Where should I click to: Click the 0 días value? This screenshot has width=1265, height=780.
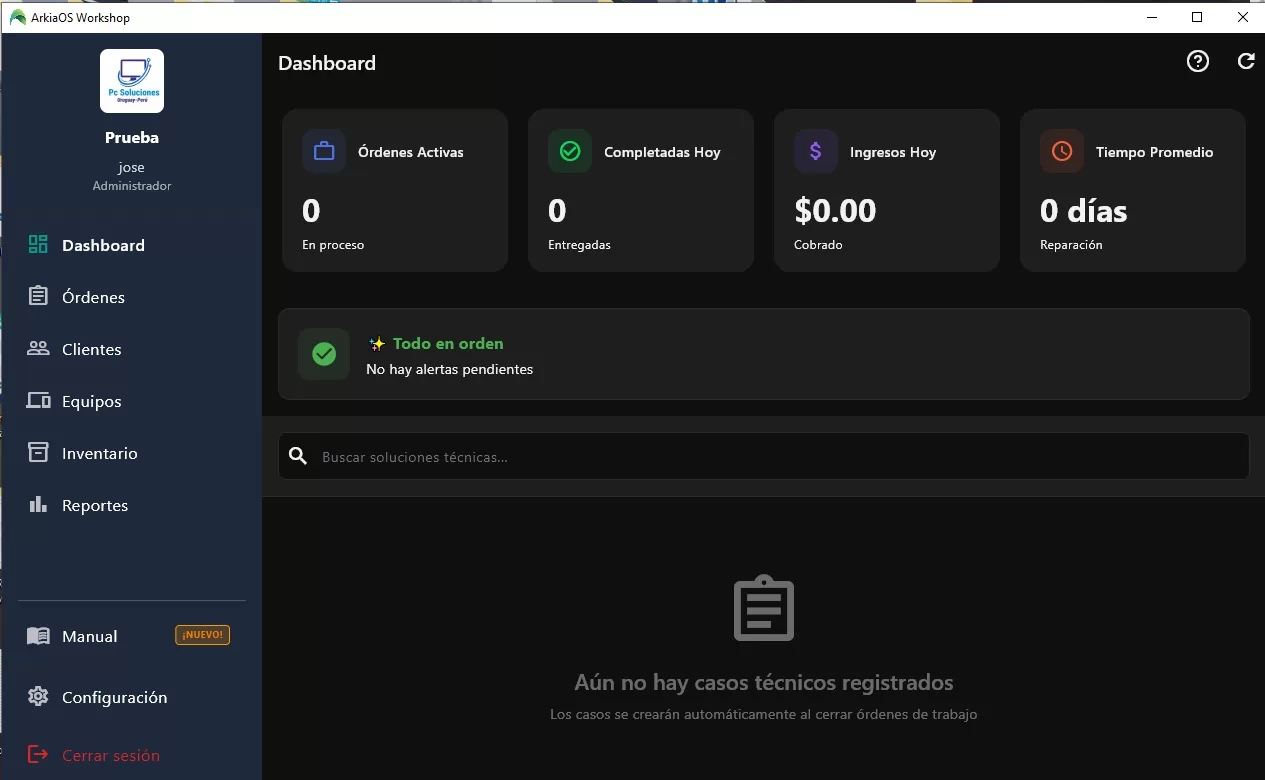click(x=1083, y=210)
